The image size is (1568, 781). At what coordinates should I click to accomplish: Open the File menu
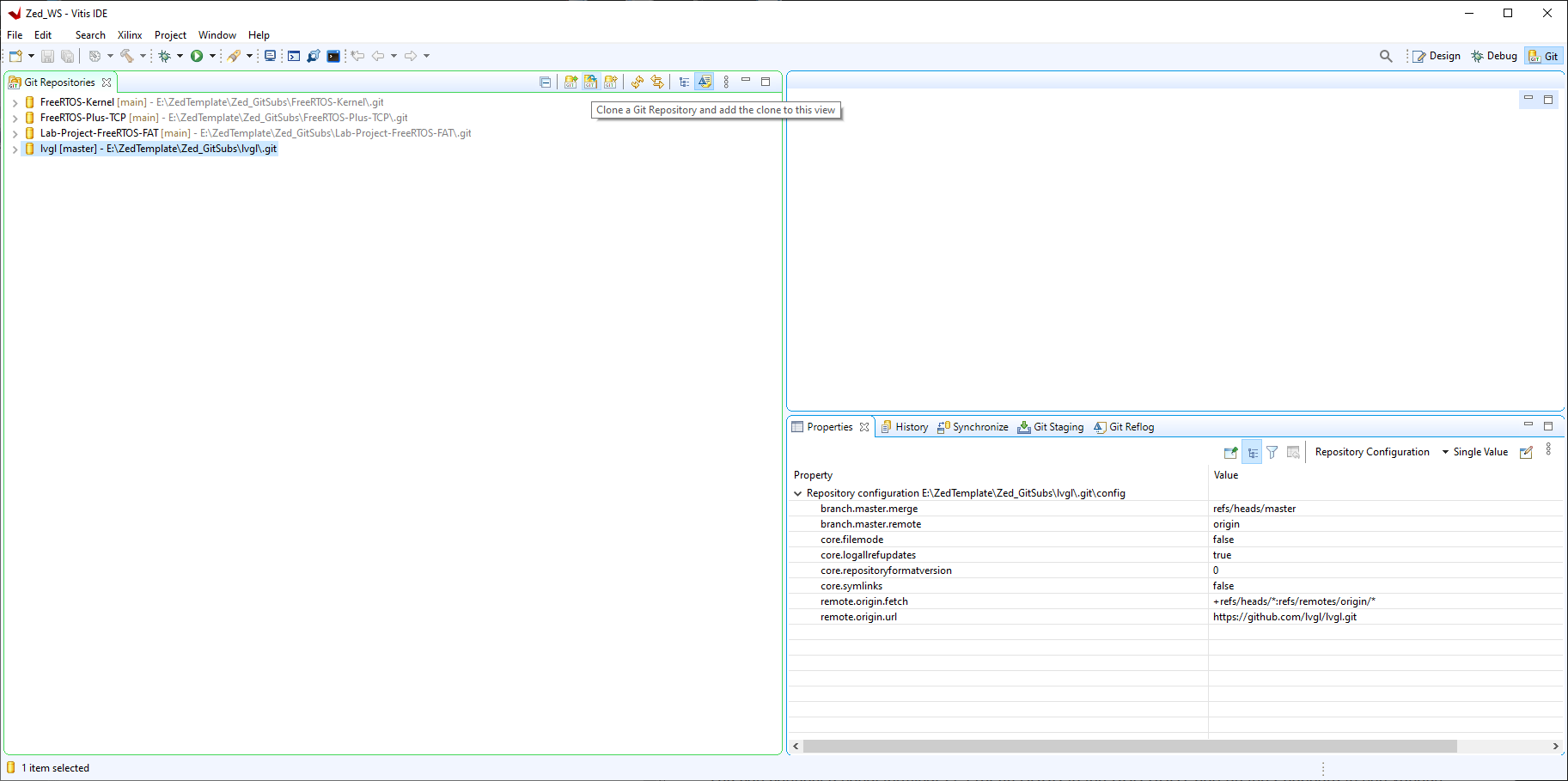(x=15, y=35)
